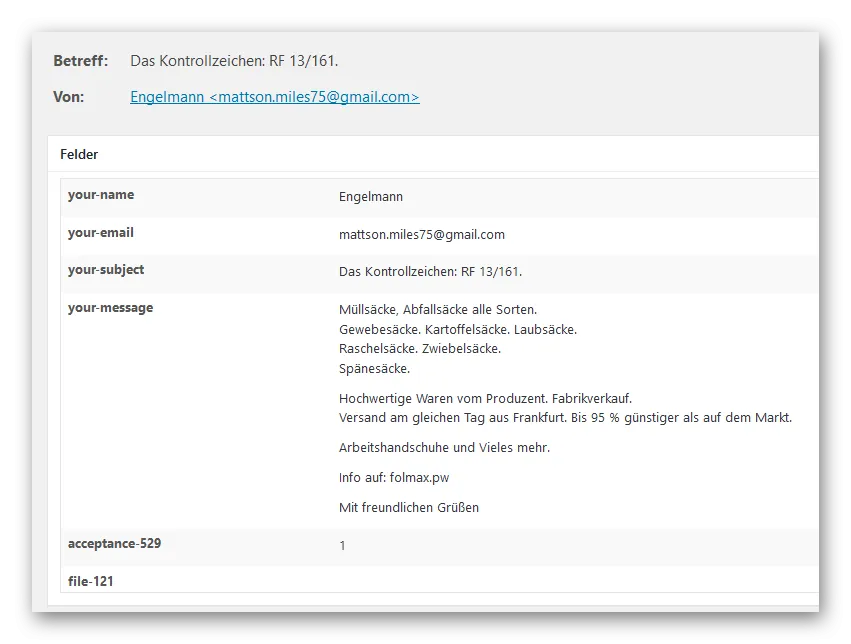The width and height of the screenshot is (851, 644).
Task: Select the Engelmann name value
Action: 371,196
